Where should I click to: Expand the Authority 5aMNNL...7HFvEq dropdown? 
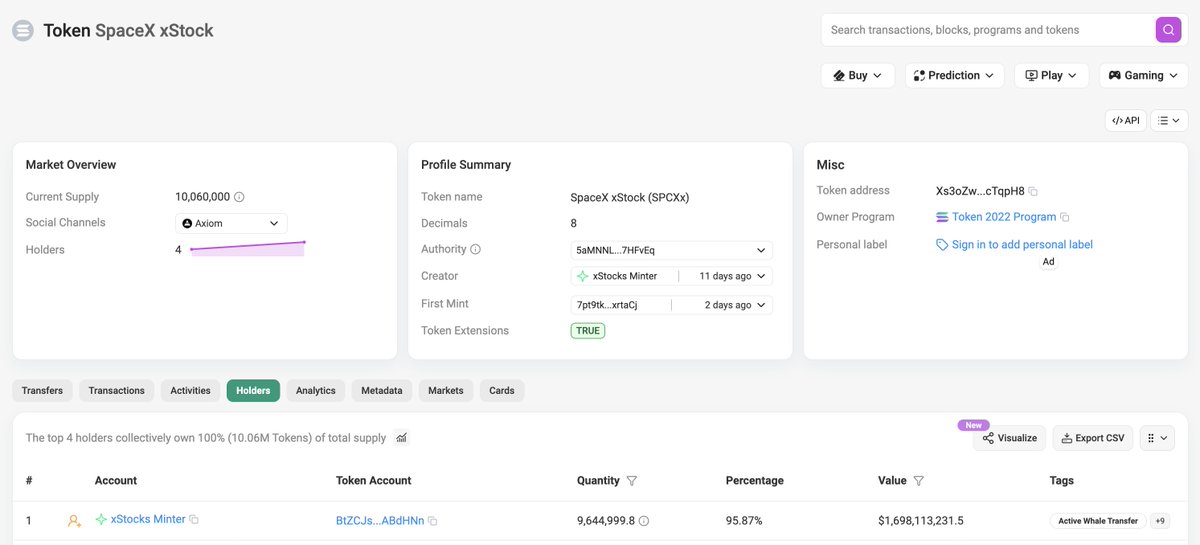point(671,250)
